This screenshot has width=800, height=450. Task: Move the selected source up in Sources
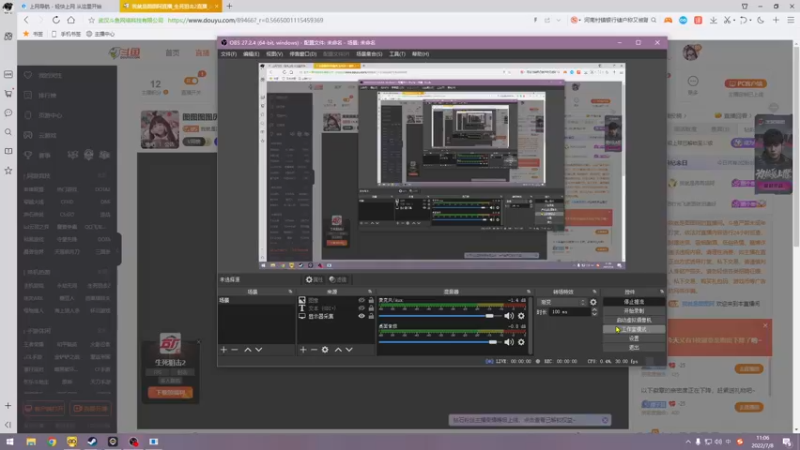coord(338,349)
